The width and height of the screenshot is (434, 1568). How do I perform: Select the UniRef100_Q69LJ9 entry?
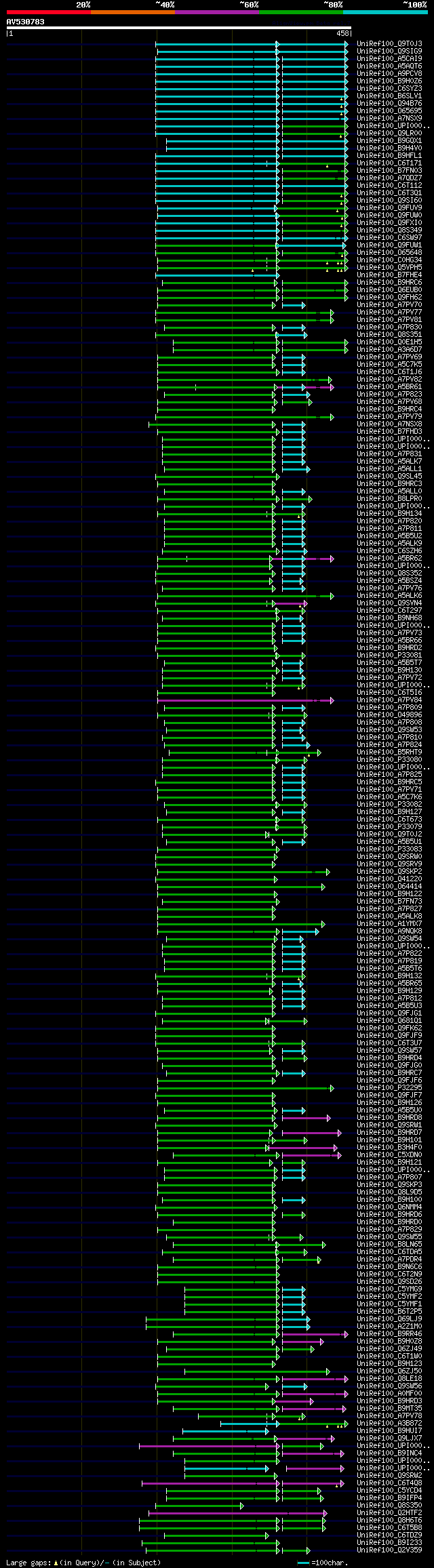click(x=389, y=1319)
